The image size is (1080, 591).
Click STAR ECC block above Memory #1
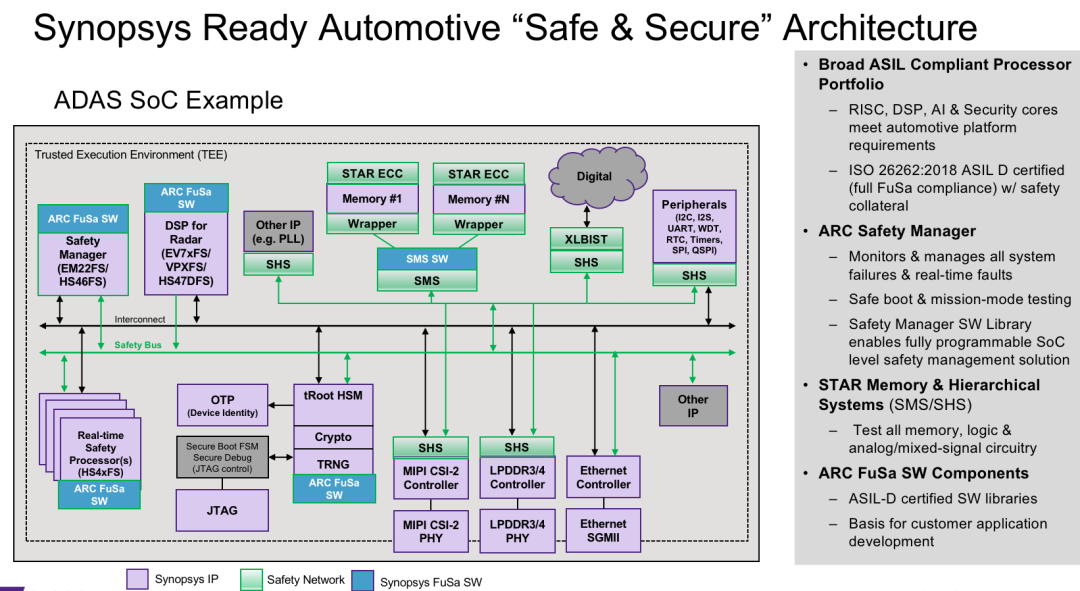pos(372,174)
